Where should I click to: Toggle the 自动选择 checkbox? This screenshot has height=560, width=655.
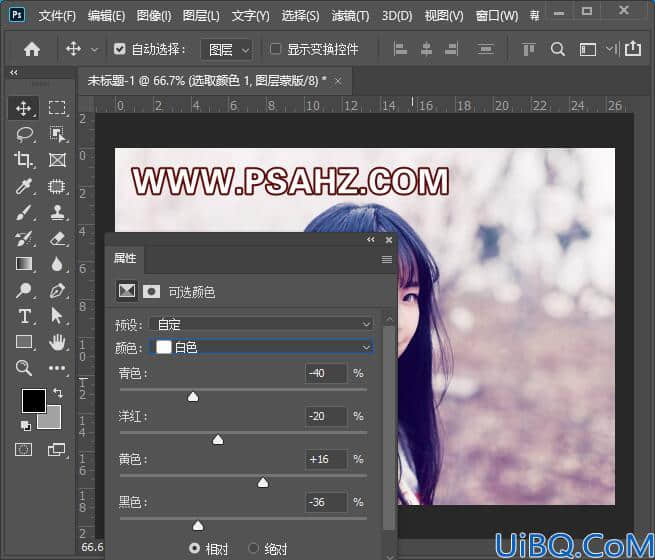pyautogui.click(x=119, y=49)
